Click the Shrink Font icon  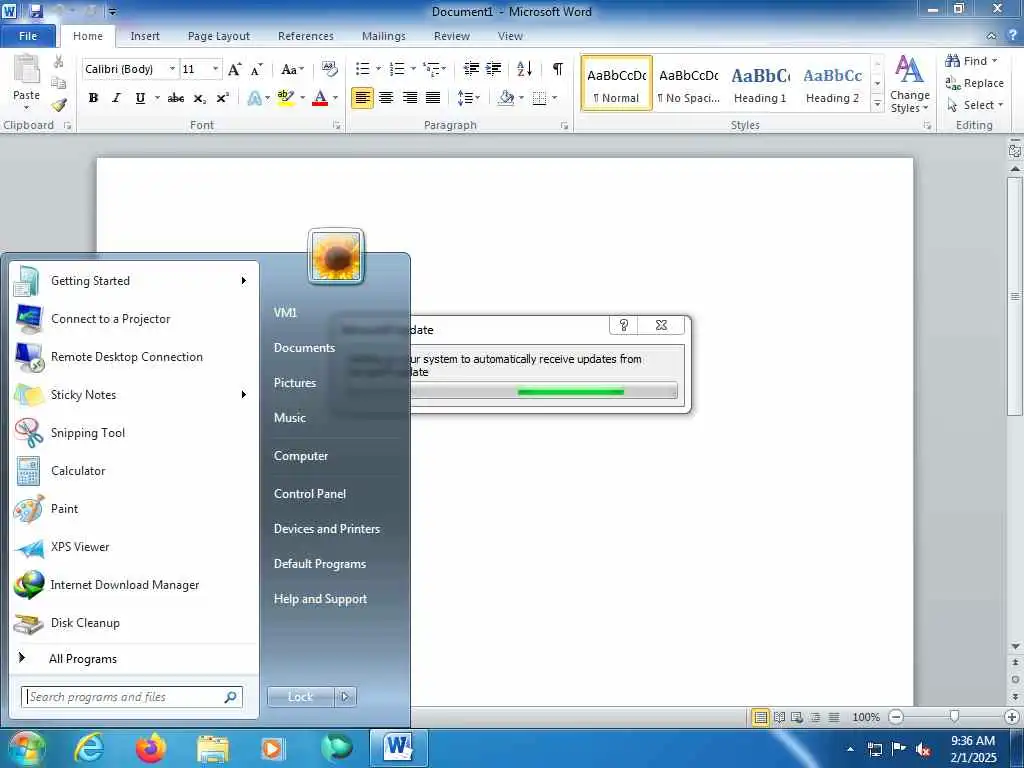coord(257,69)
